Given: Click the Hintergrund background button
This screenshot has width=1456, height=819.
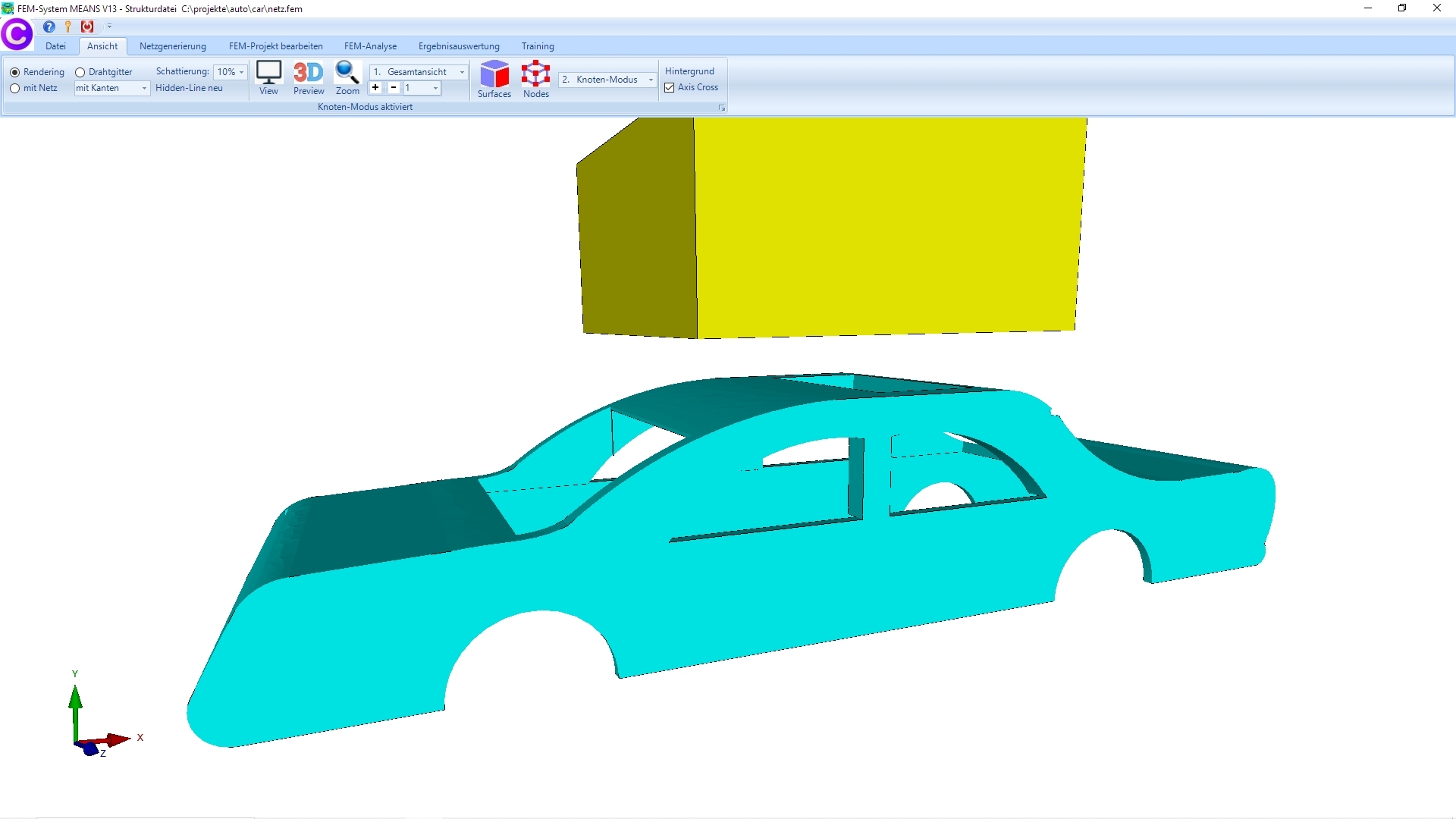Looking at the screenshot, I should [x=689, y=71].
